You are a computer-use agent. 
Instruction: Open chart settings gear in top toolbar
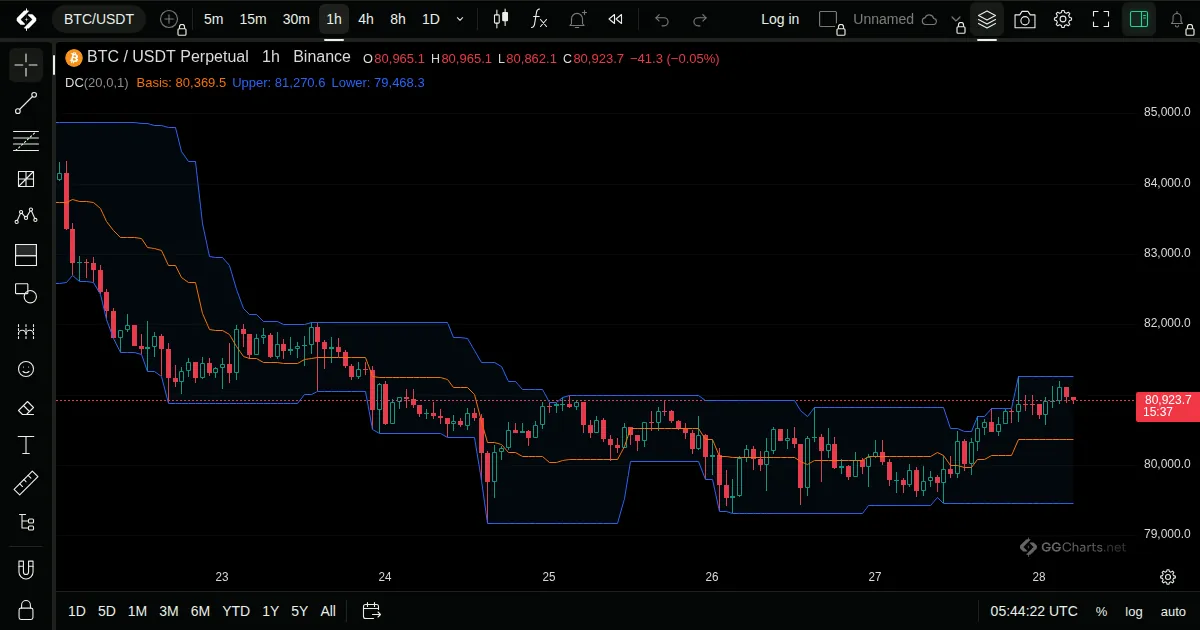click(x=1063, y=19)
